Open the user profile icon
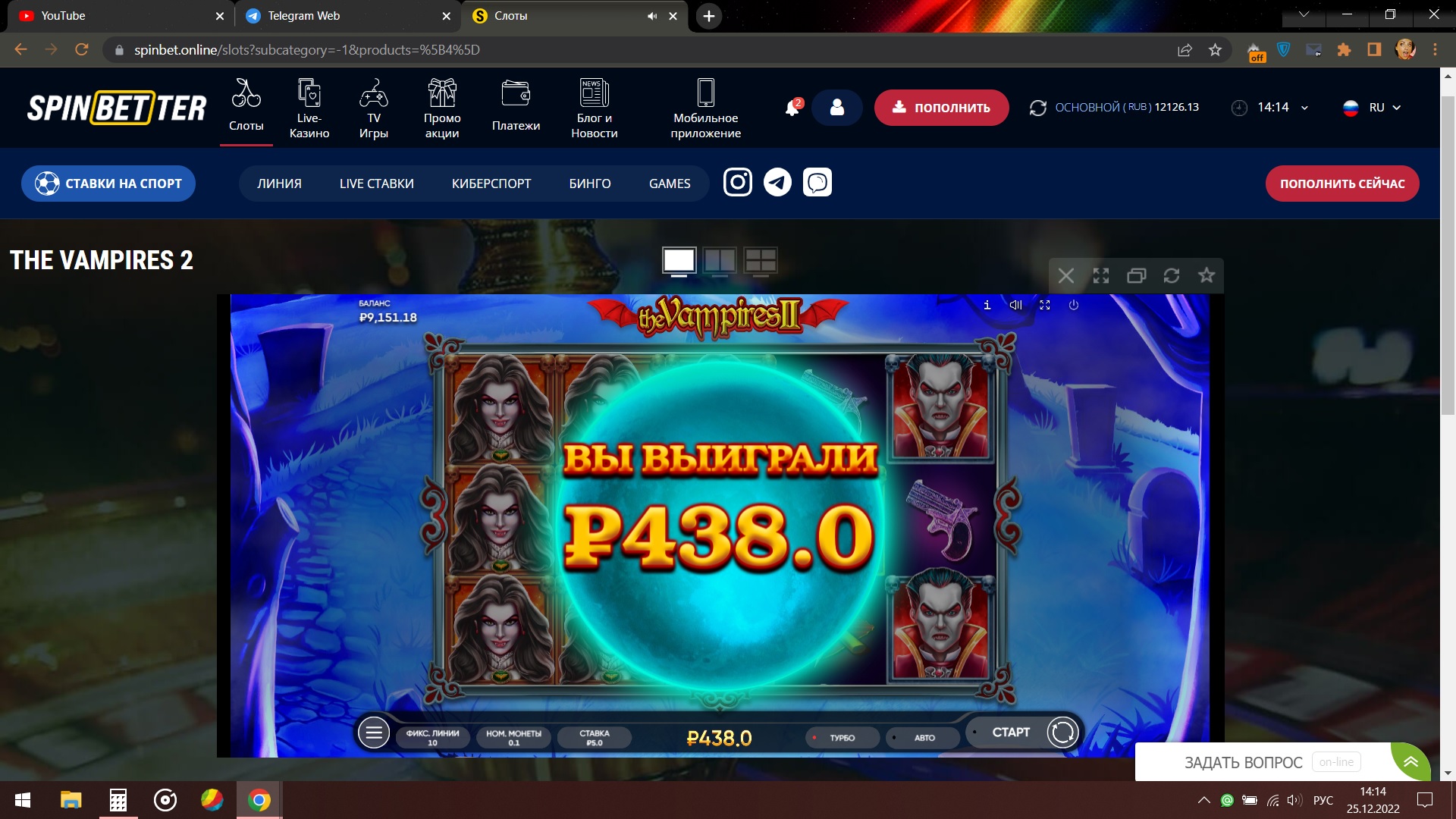 pyautogui.click(x=837, y=108)
